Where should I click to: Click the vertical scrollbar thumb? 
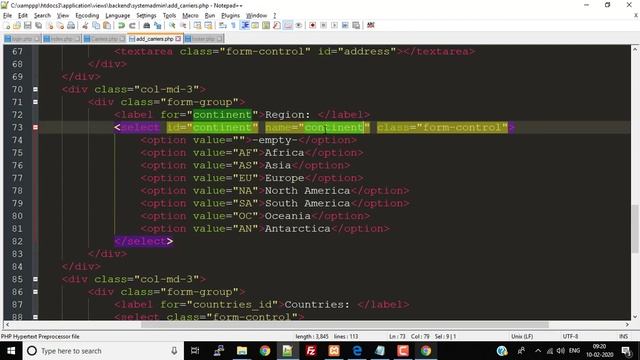point(635,229)
